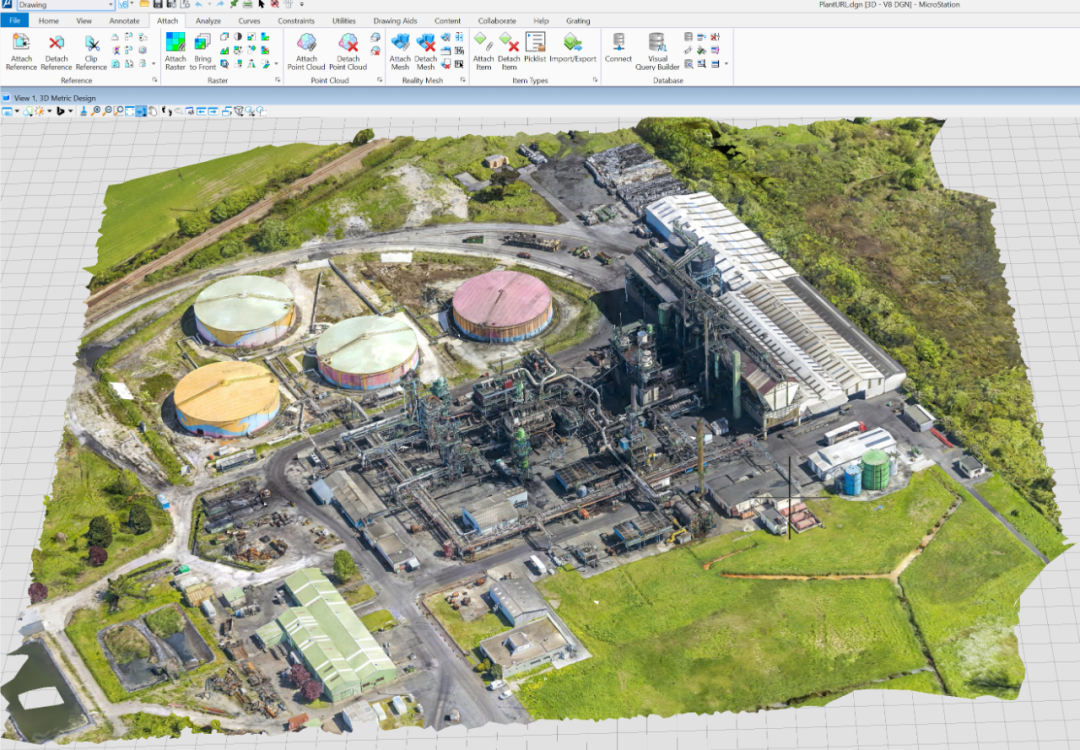Open the File menu
This screenshot has height=750, width=1080.
[x=15, y=21]
